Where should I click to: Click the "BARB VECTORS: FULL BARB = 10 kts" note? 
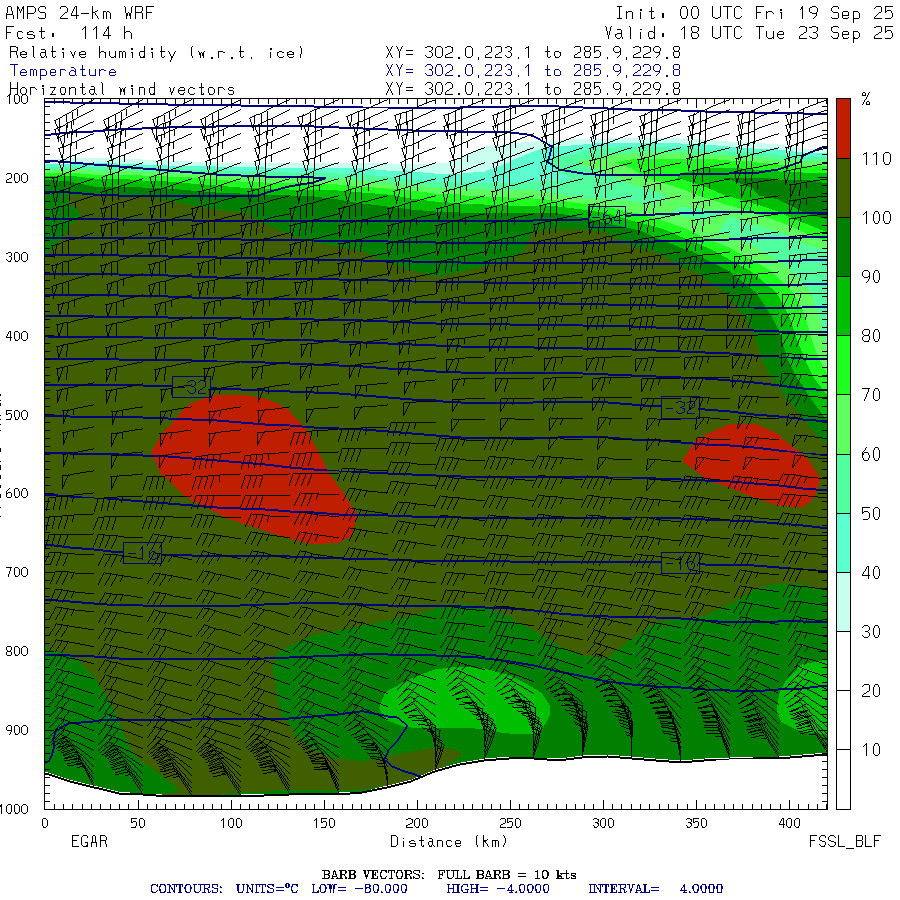(x=449, y=875)
